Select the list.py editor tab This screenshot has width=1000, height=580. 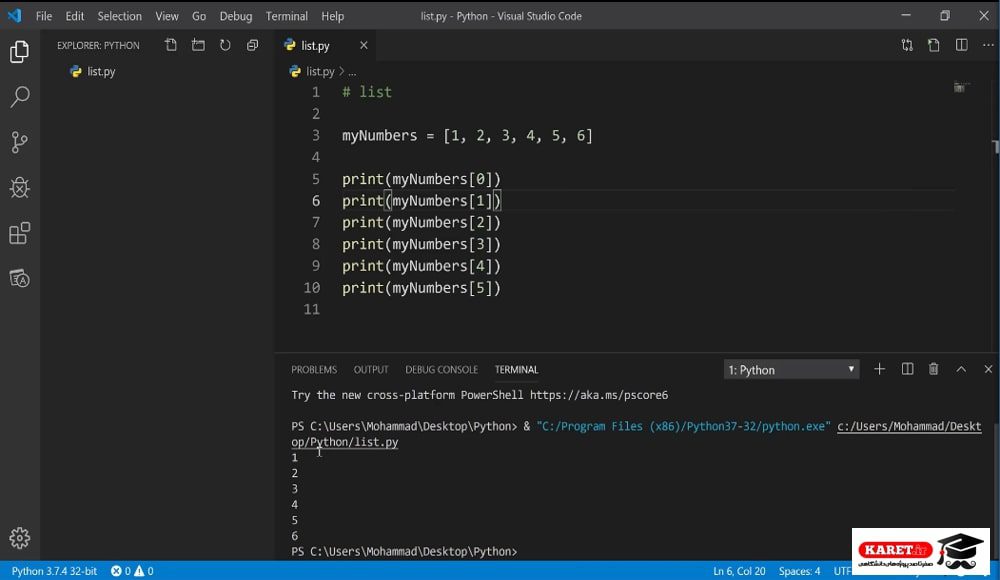tap(315, 45)
